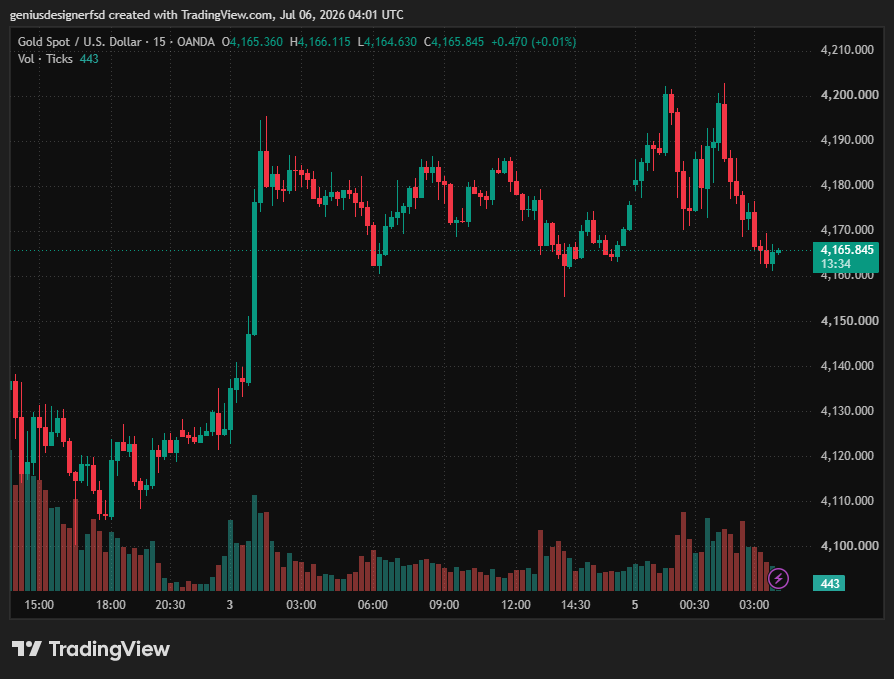Click the 4,170.000 price axis label

847,230
